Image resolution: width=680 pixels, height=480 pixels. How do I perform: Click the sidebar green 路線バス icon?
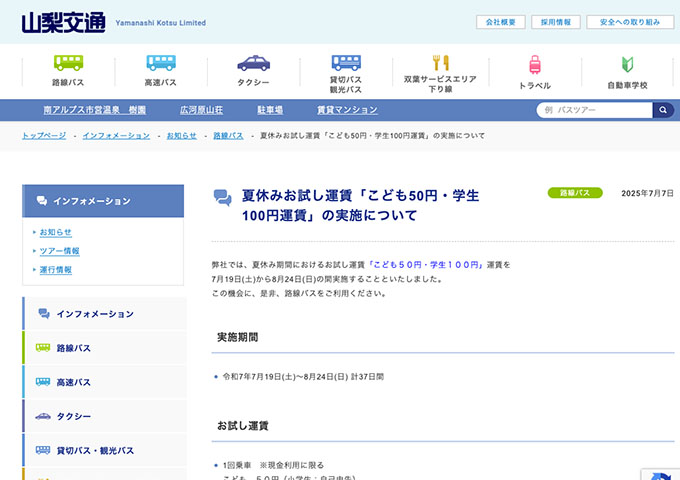tap(43, 347)
